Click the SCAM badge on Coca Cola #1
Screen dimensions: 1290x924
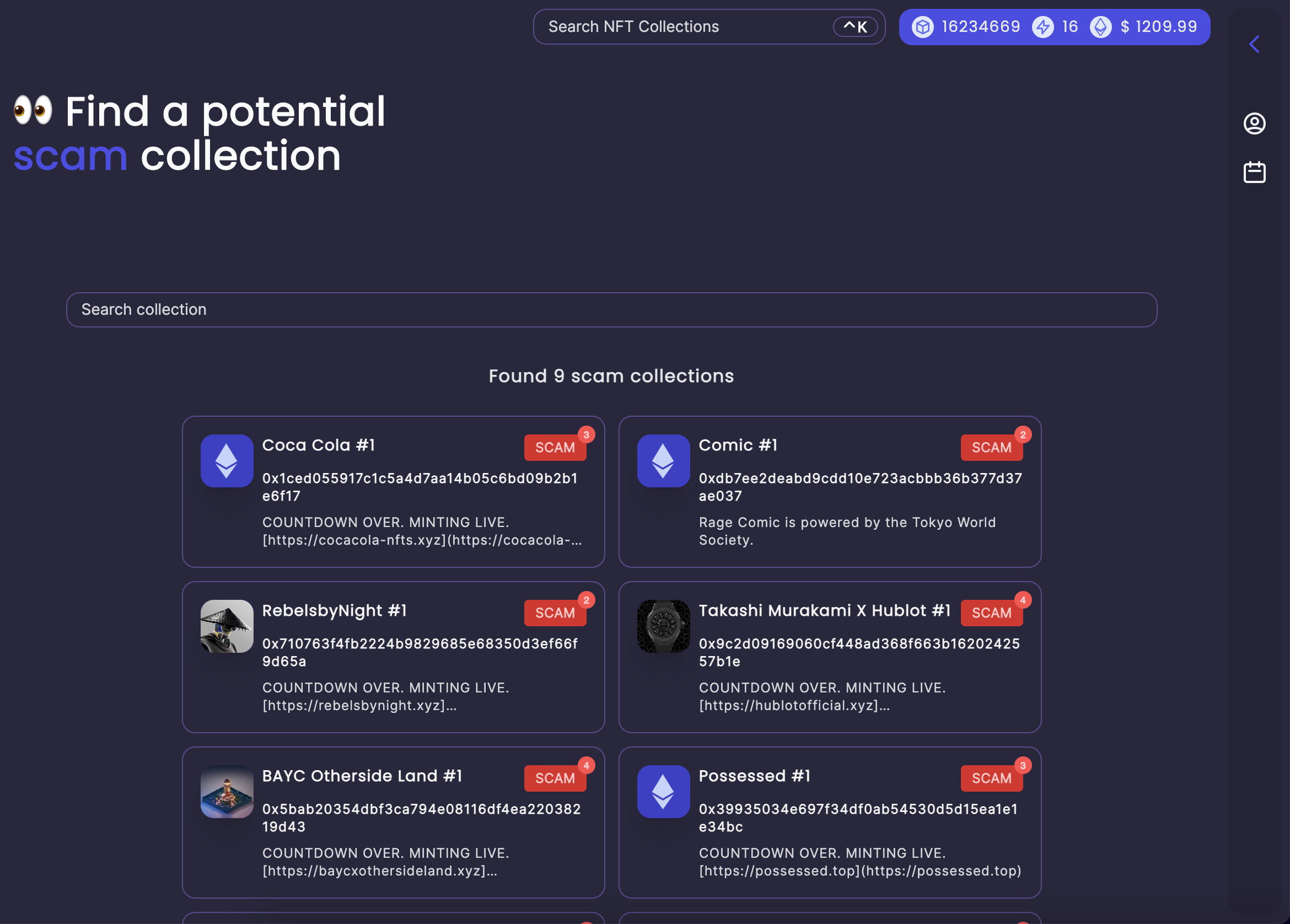555,447
